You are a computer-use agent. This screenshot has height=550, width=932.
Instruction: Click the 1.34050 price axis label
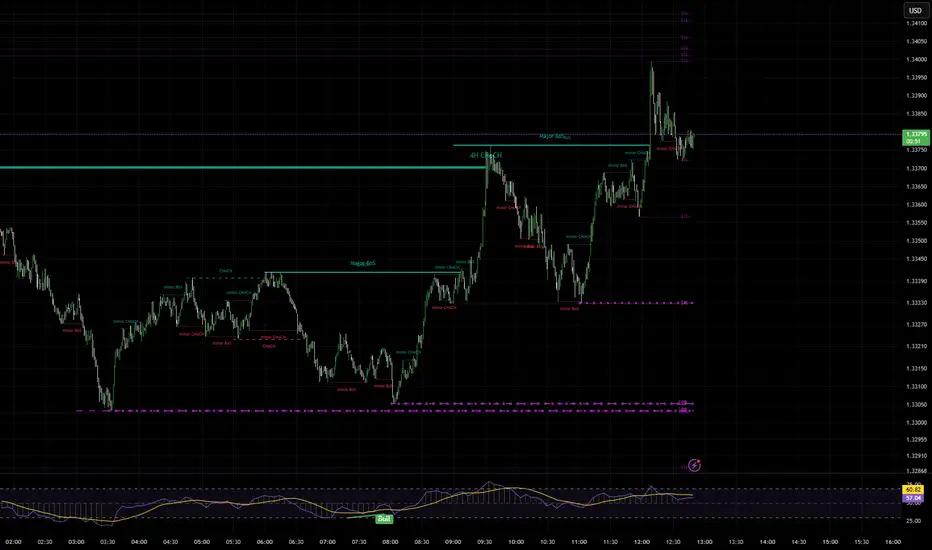coord(916,42)
